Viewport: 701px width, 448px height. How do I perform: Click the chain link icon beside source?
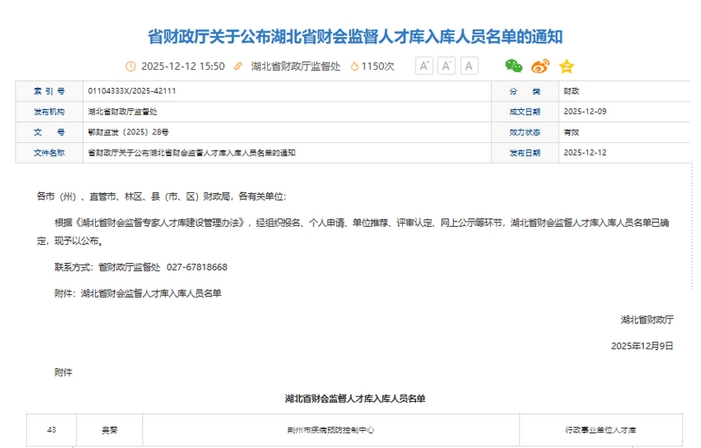[238, 66]
